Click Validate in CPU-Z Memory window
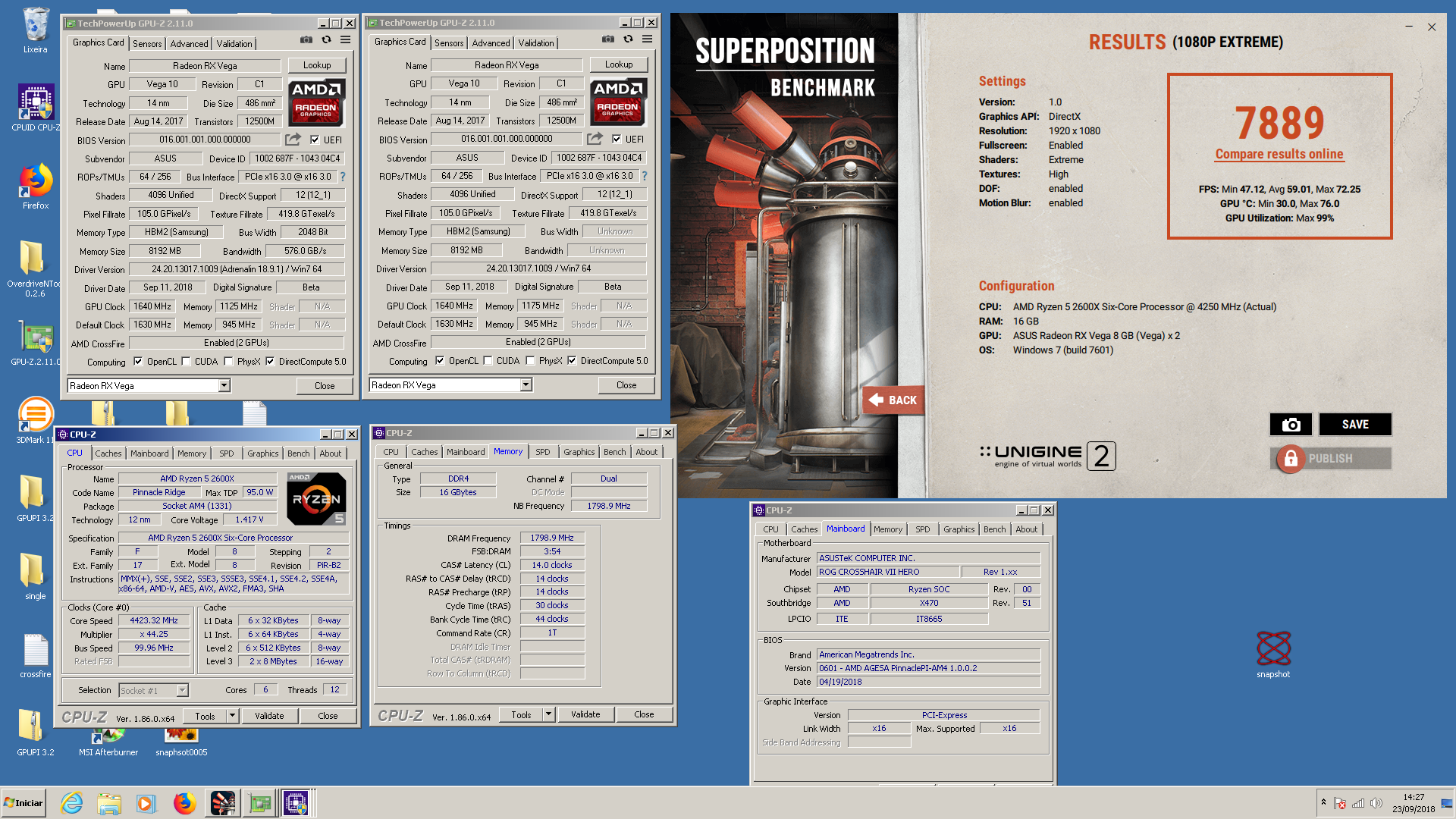Screen dimensions: 1456x819 585,714
